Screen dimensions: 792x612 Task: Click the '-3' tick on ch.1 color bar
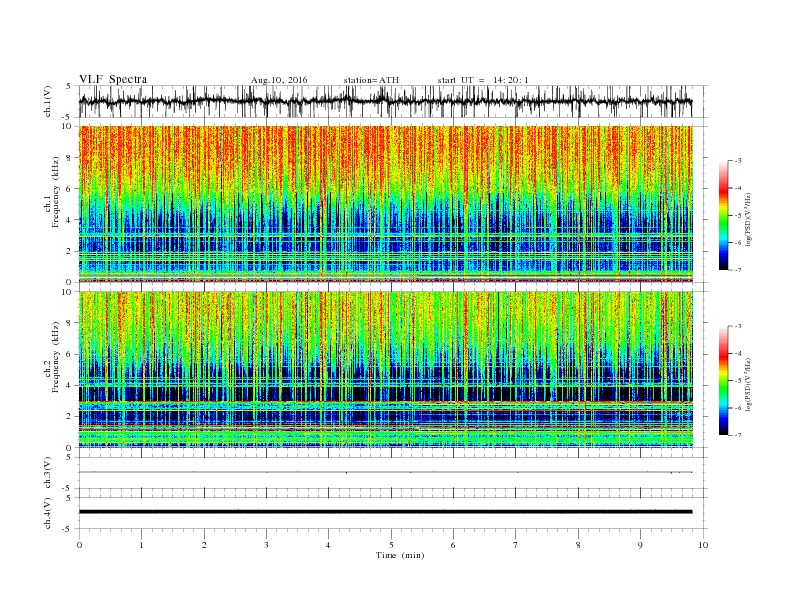pyautogui.click(x=738, y=161)
